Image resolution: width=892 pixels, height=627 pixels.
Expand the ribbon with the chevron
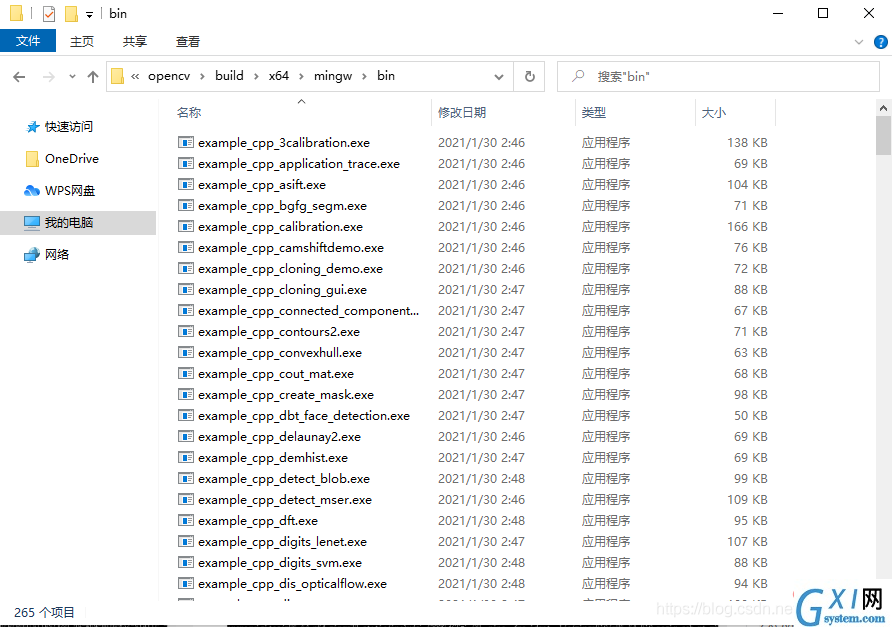(859, 42)
